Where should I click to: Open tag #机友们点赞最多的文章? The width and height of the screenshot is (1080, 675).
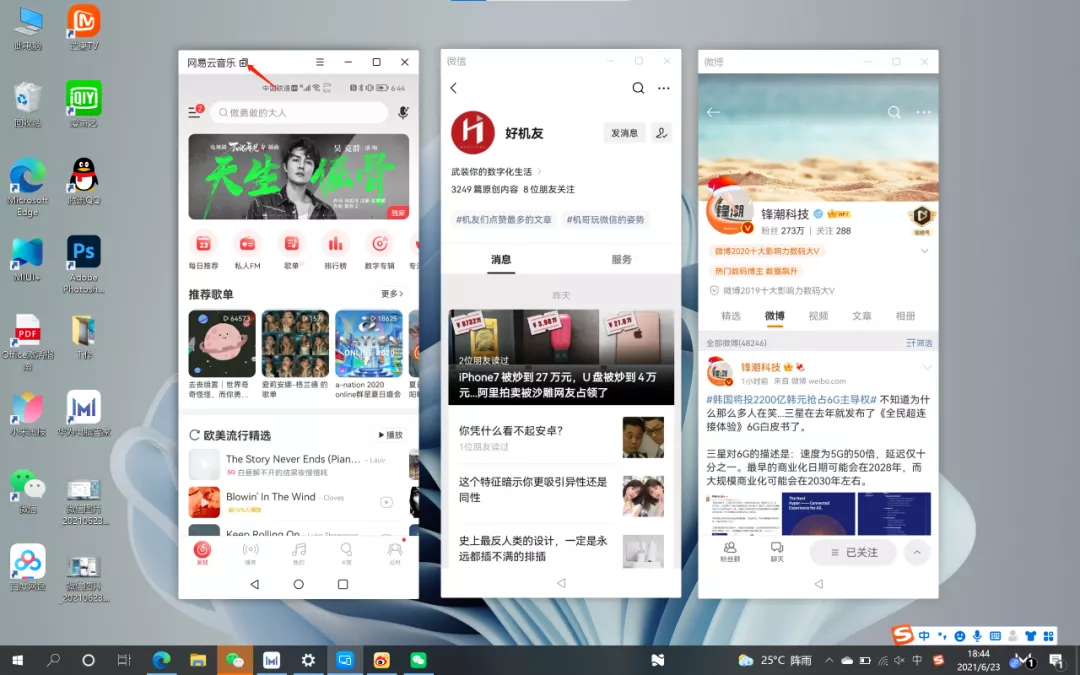[503, 220]
